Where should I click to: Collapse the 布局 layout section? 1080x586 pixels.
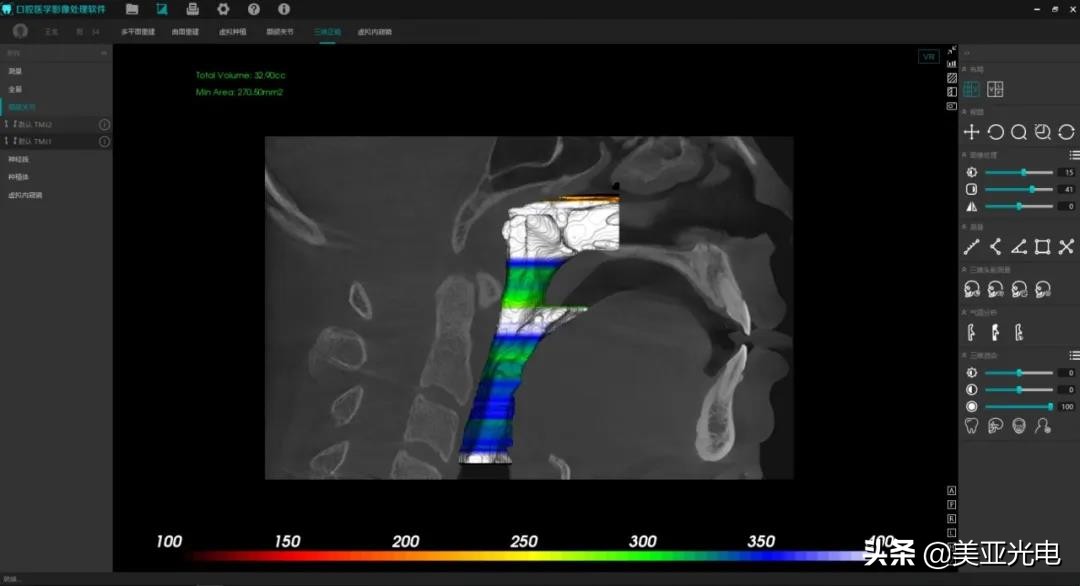click(964, 70)
